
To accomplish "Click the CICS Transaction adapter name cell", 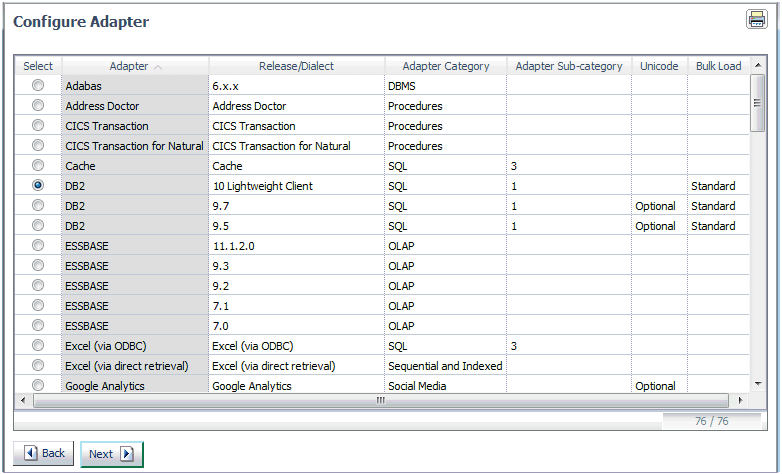I will tap(135, 126).
